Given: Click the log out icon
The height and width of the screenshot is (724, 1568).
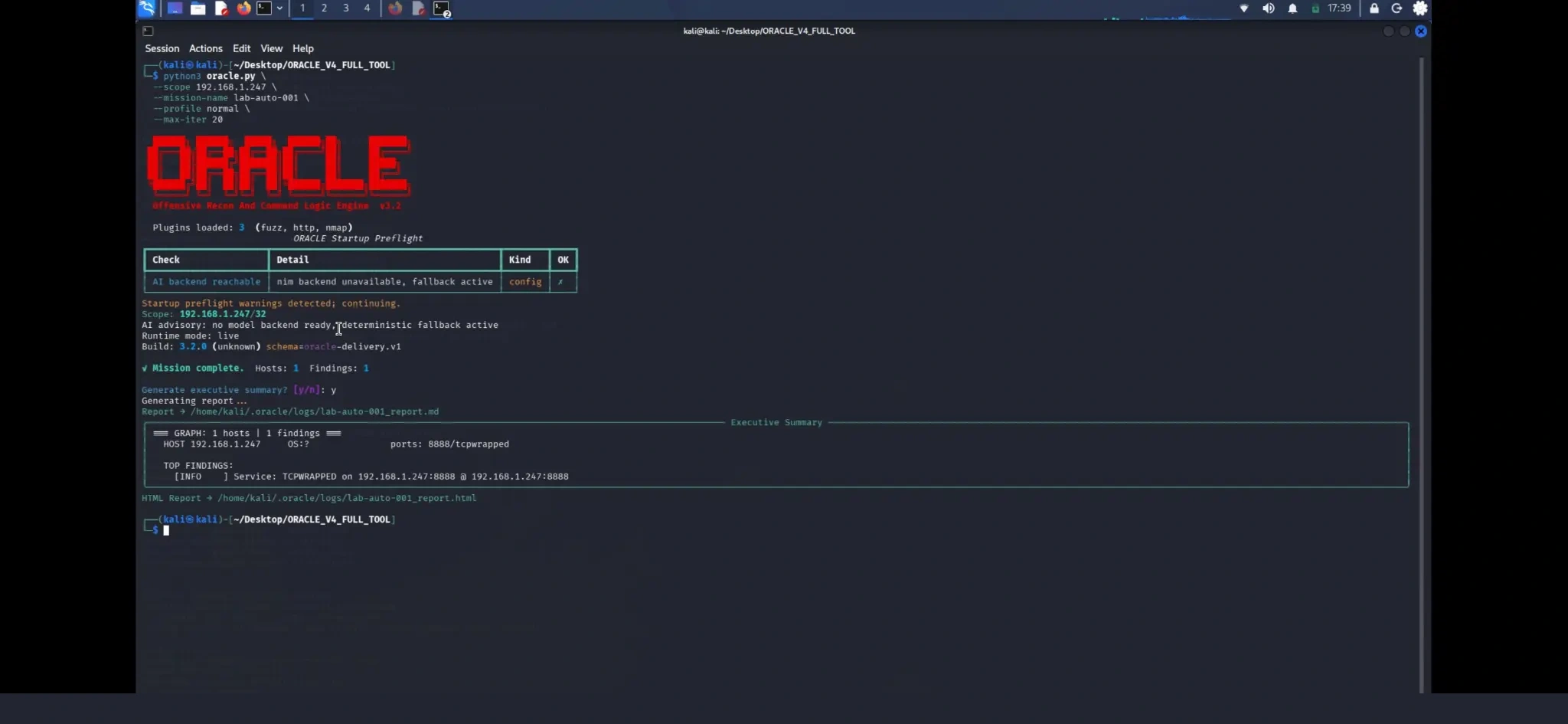Looking at the screenshot, I should tap(1396, 8).
